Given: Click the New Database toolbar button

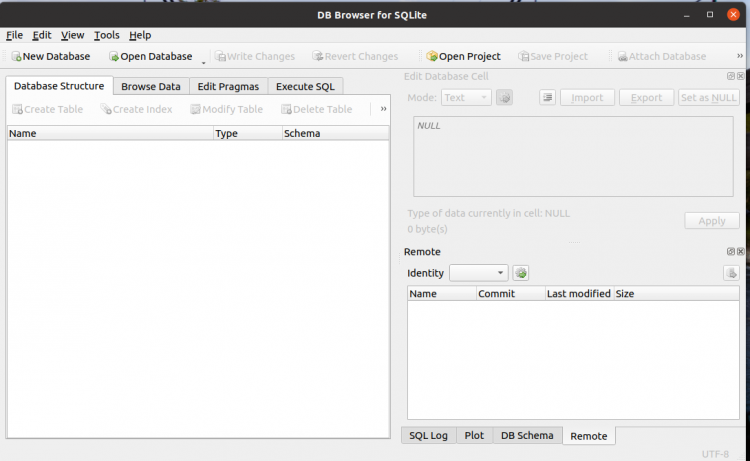Looking at the screenshot, I should point(51,56).
